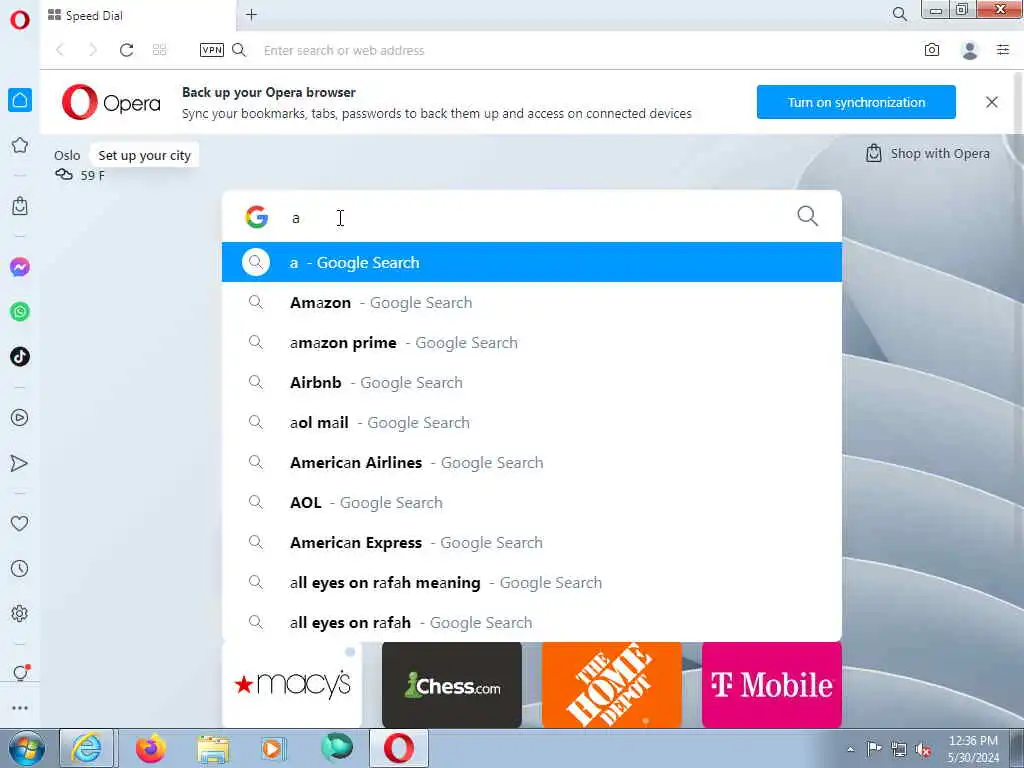This screenshot has height=768, width=1024.
Task: Open the Settings gear in sidebar
Action: 20,613
